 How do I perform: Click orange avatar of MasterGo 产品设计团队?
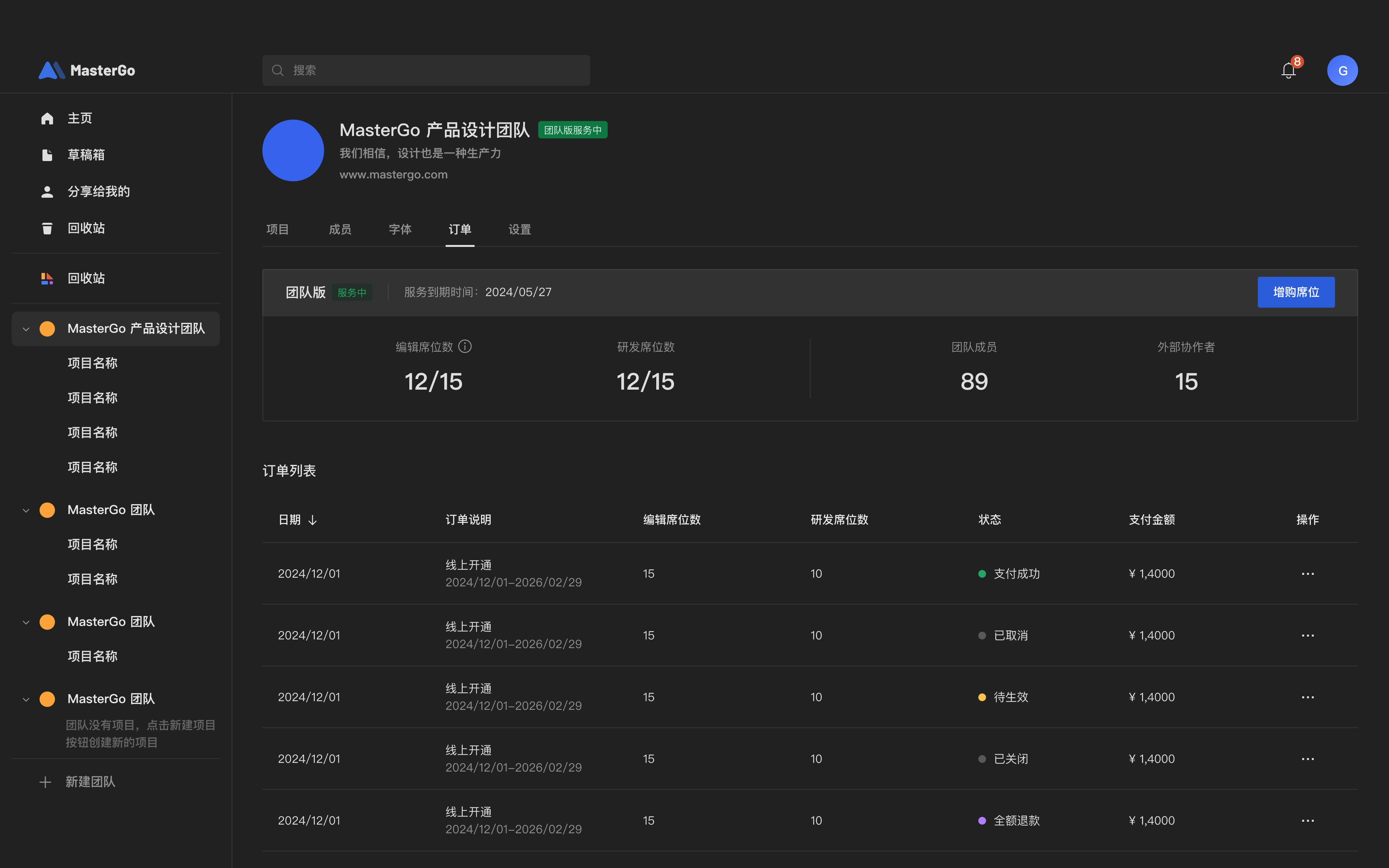47,328
